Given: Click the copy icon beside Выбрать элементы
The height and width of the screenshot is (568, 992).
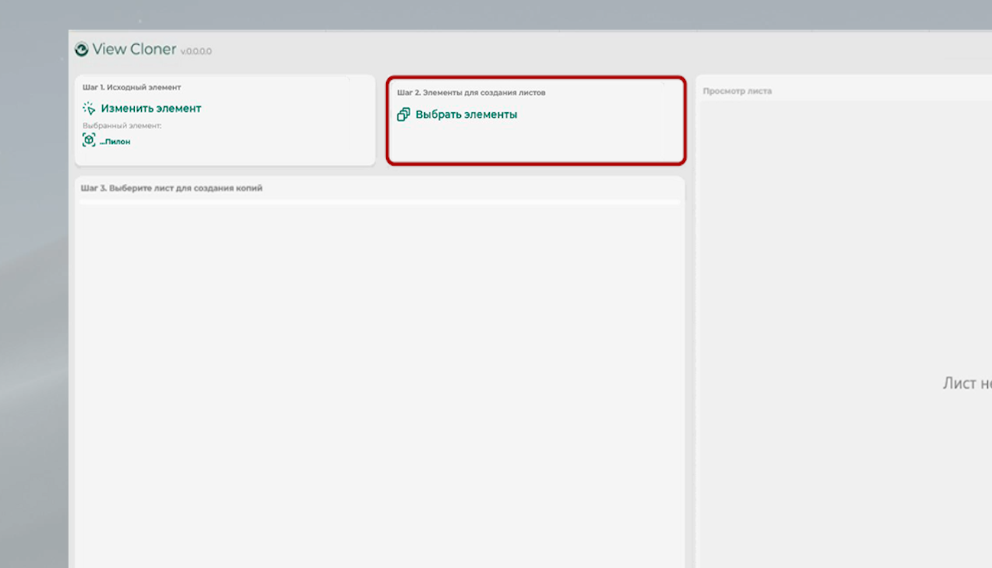Looking at the screenshot, I should (x=403, y=115).
